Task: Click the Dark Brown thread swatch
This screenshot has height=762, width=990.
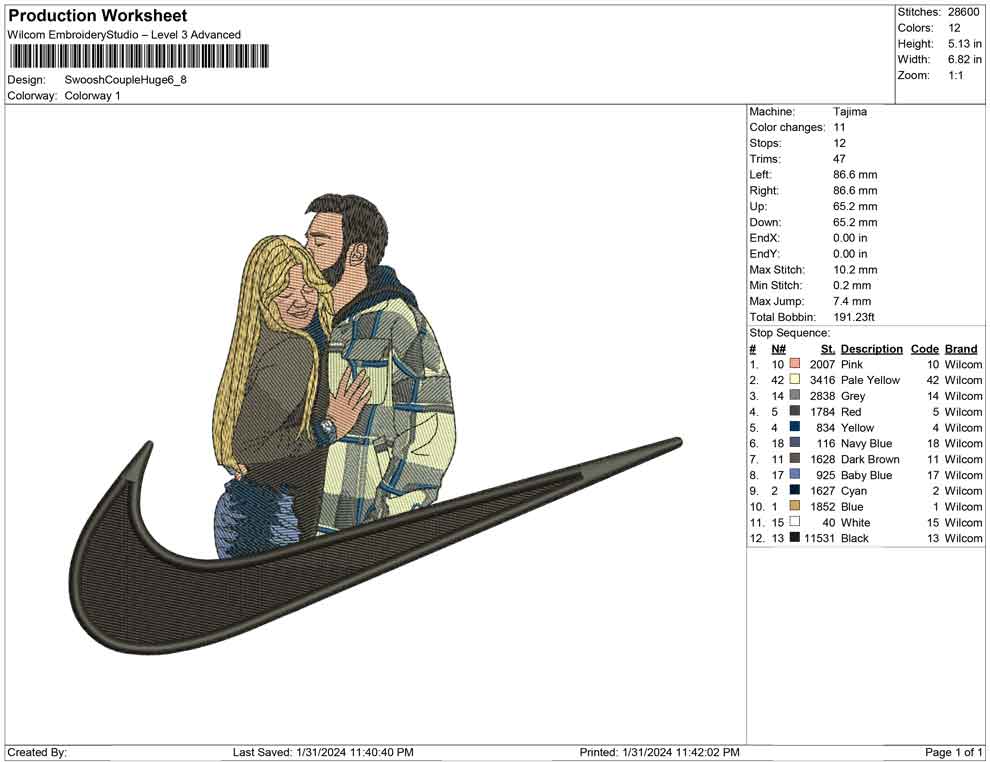Action: click(x=795, y=459)
